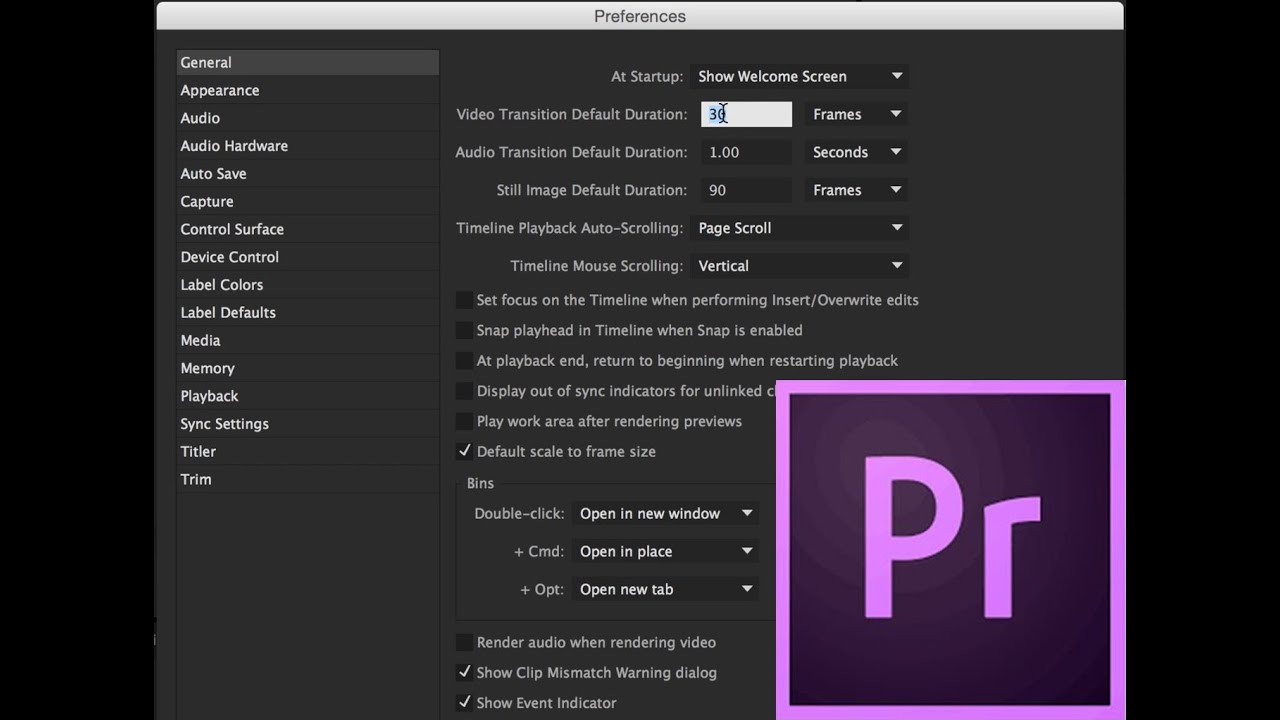Open the At Startup dropdown
Viewport: 1280px width, 720px height.
tap(799, 76)
